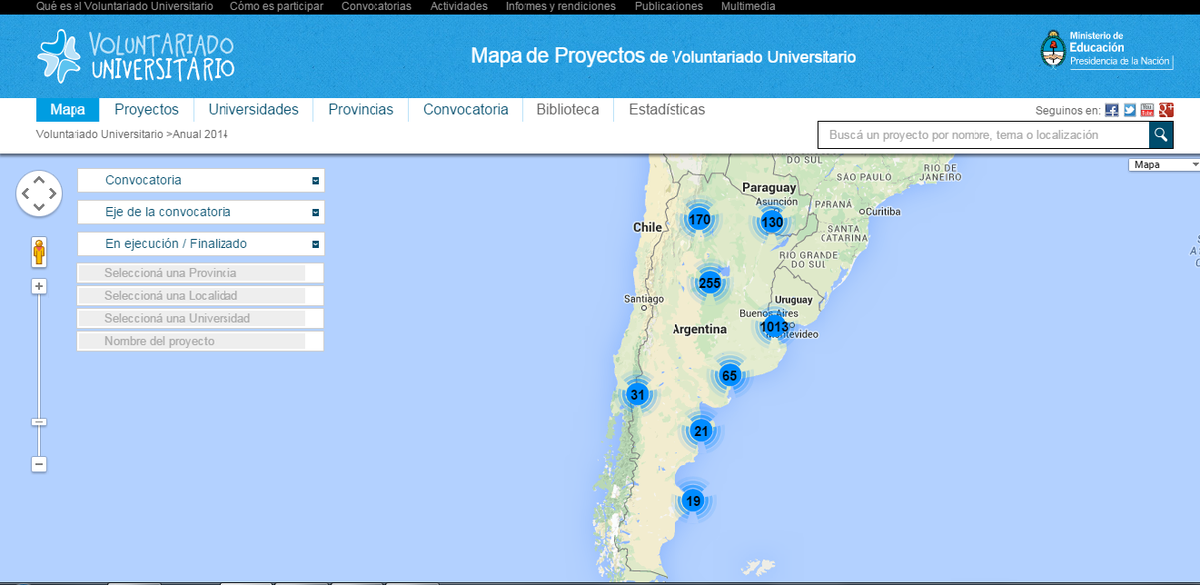Screen dimensions: 1200x585
Task: Open the Universidades section
Action: (x=253, y=109)
